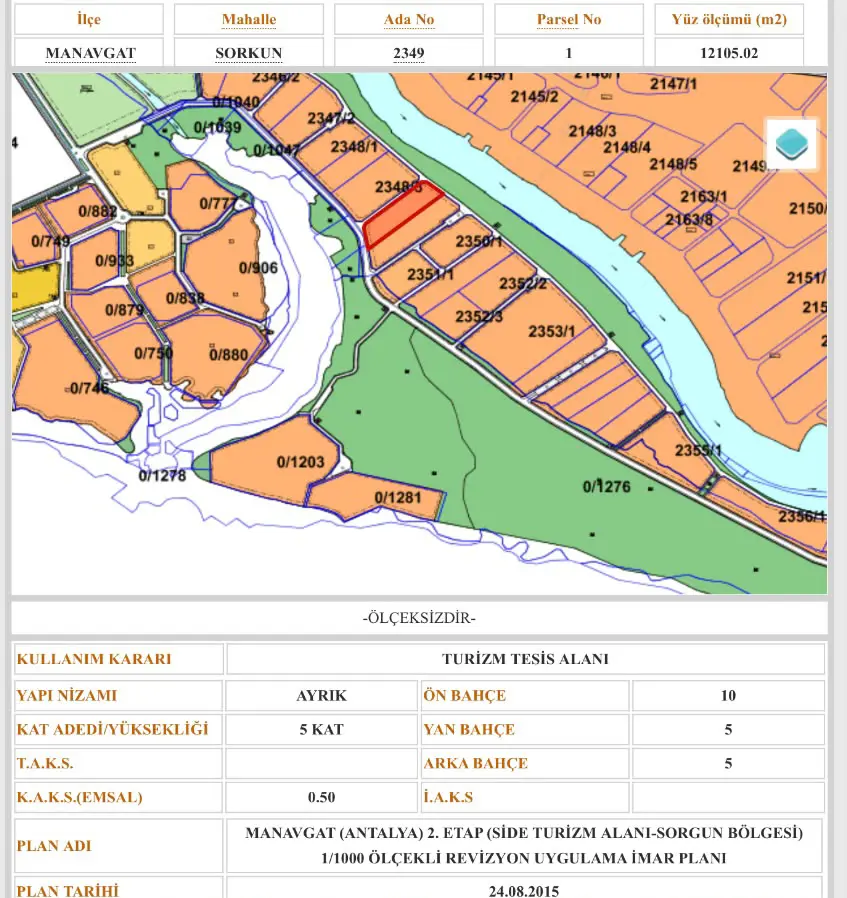Click parcel label 2355/1 on map

coord(698,450)
